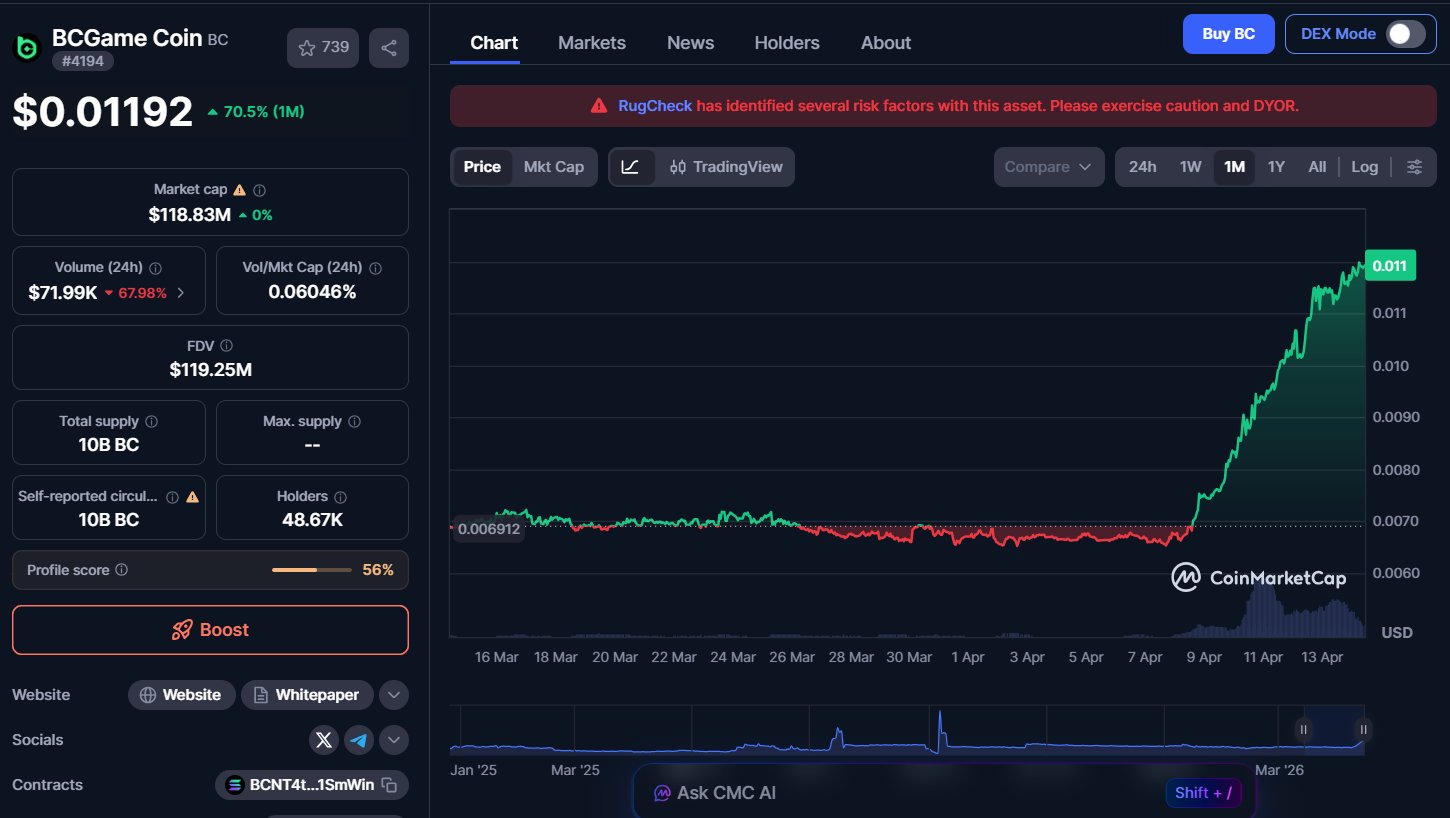This screenshot has height=818, width=1450.
Task: Open the Compare dropdown
Action: tap(1048, 167)
